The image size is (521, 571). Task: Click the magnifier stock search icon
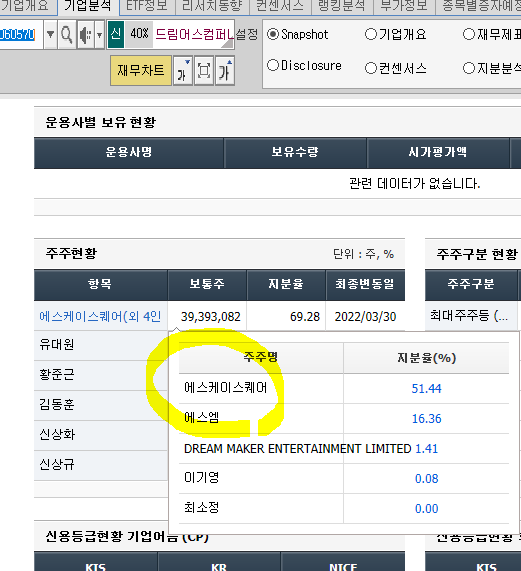coord(67,35)
